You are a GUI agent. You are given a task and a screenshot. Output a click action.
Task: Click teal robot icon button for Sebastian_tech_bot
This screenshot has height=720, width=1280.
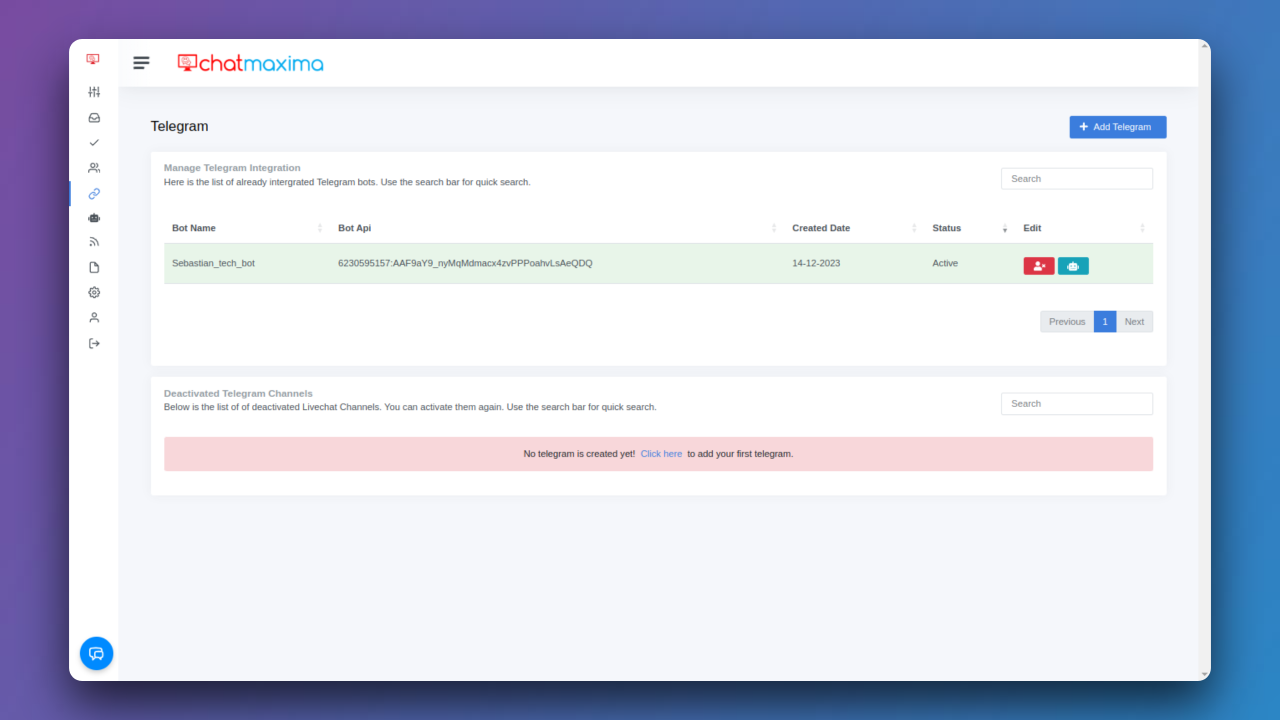pos(1073,266)
